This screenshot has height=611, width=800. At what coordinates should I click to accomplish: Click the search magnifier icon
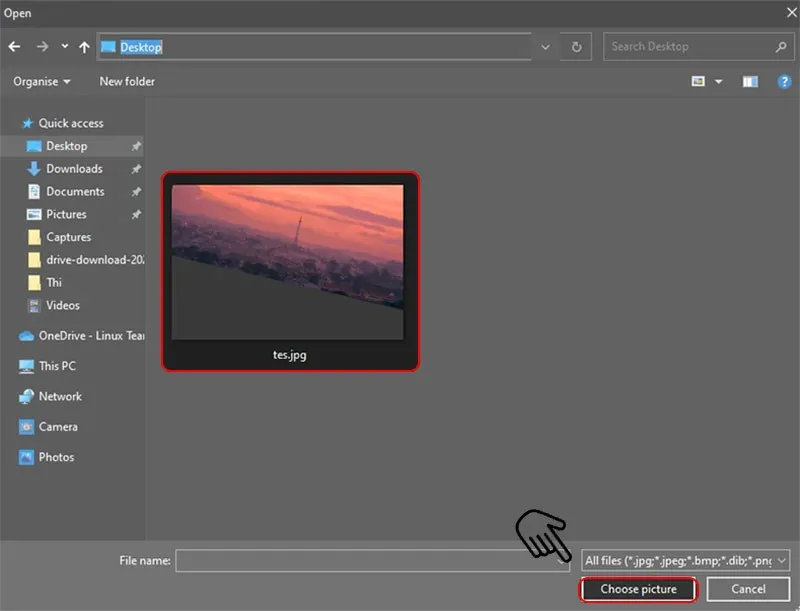click(781, 47)
